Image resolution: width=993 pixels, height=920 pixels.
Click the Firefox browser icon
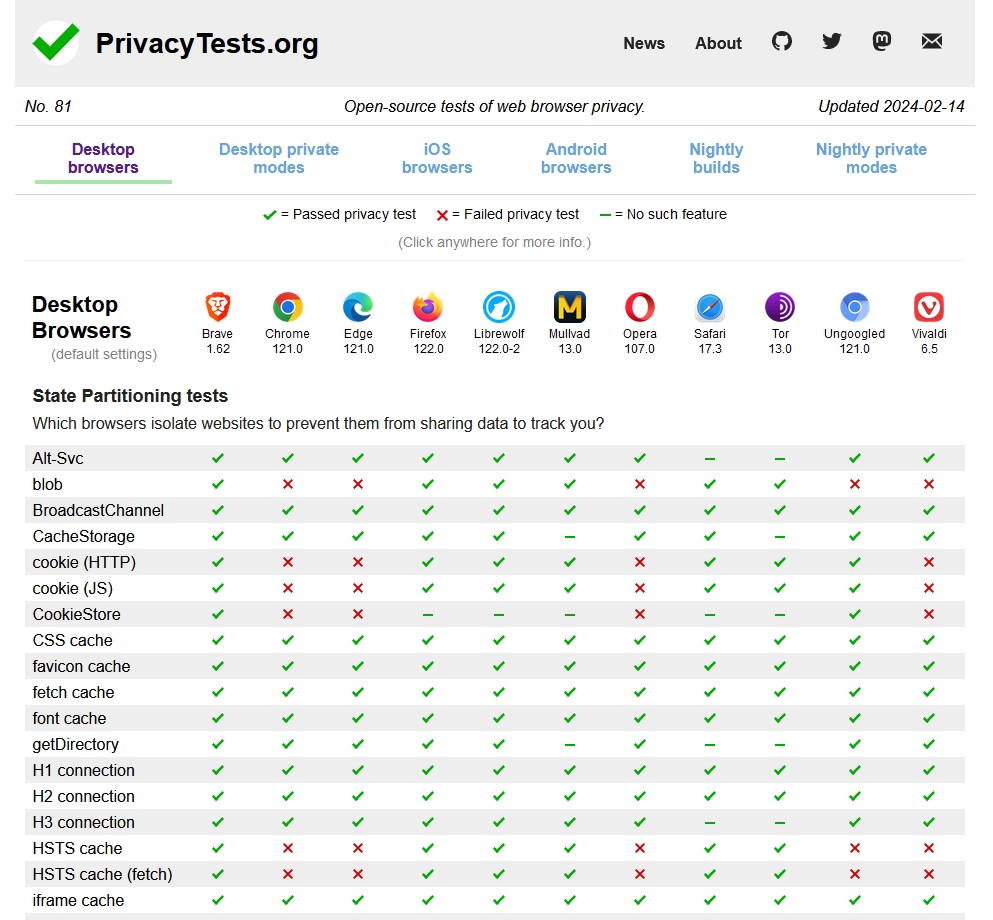pos(428,307)
